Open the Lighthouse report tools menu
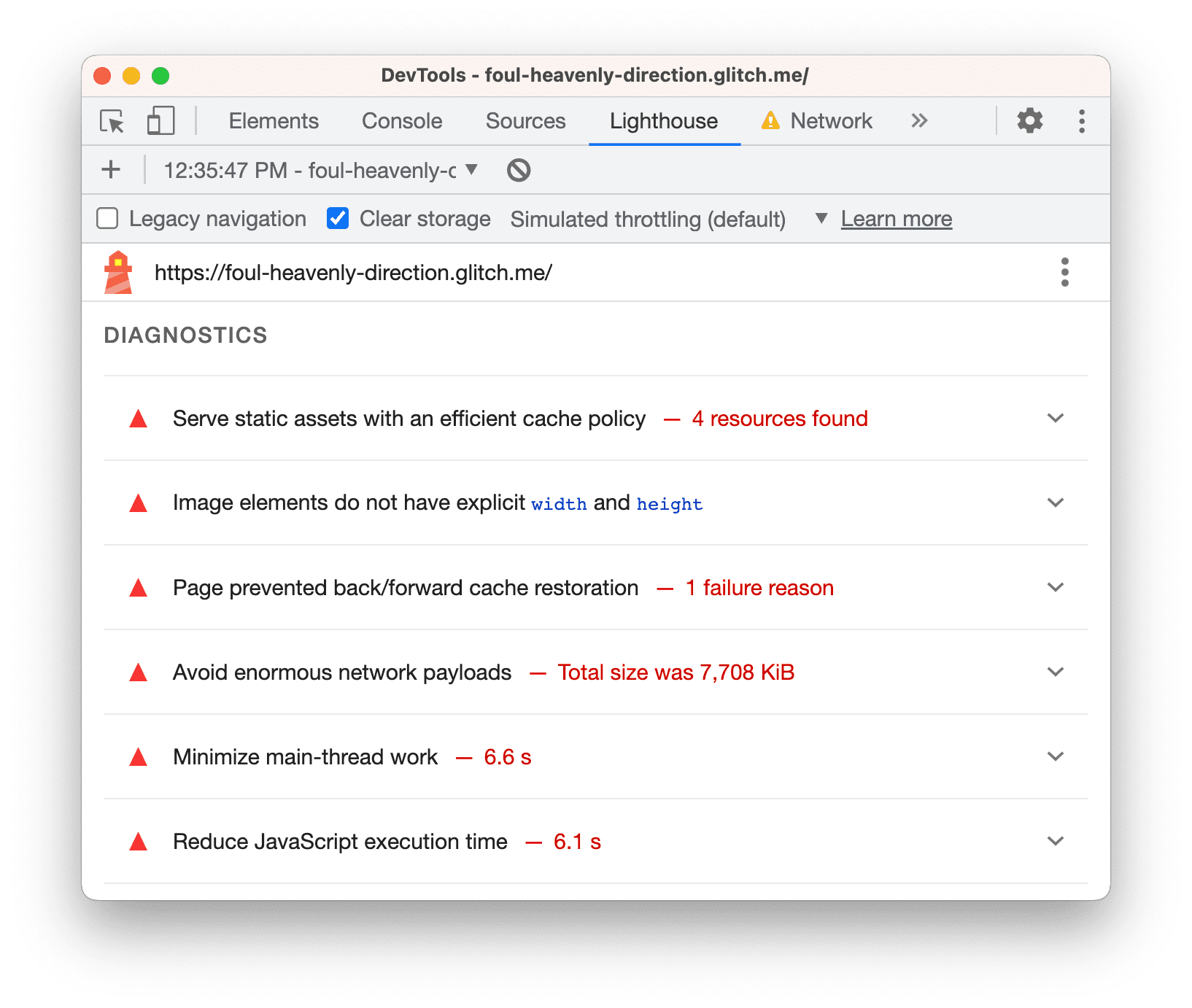This screenshot has height=1008, width=1192. tap(1064, 272)
